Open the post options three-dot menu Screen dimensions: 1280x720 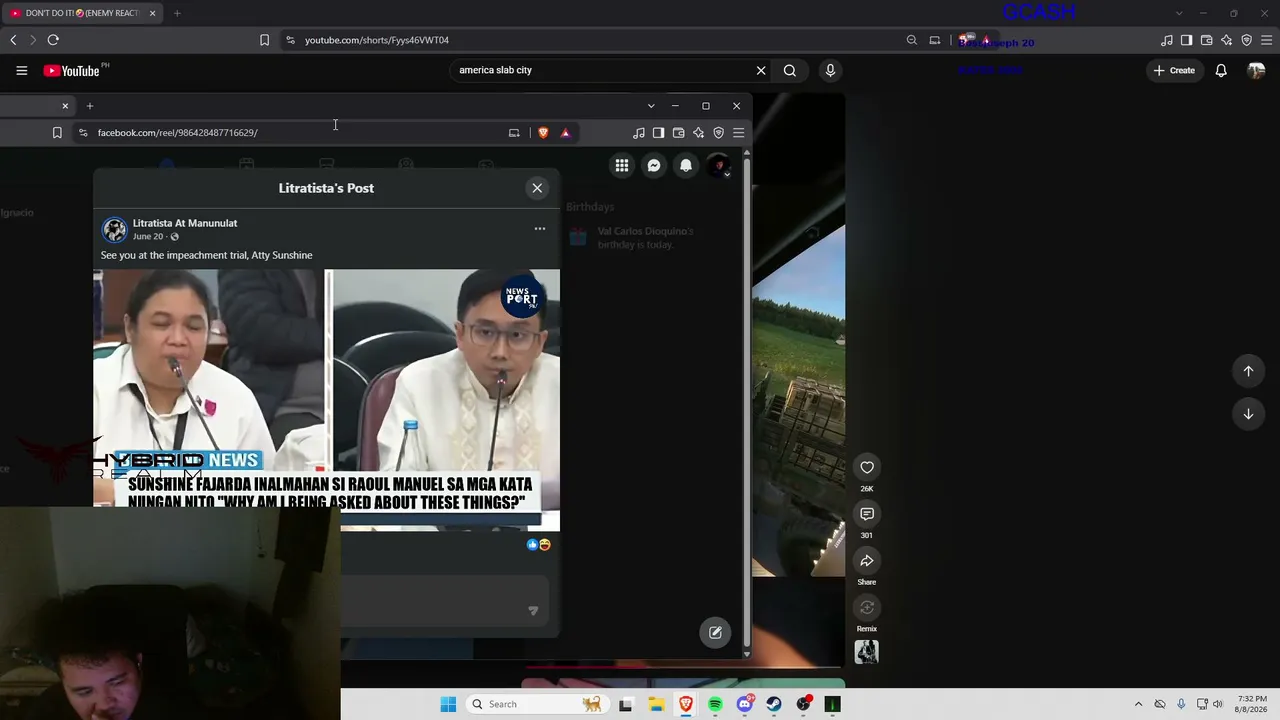pyautogui.click(x=540, y=229)
